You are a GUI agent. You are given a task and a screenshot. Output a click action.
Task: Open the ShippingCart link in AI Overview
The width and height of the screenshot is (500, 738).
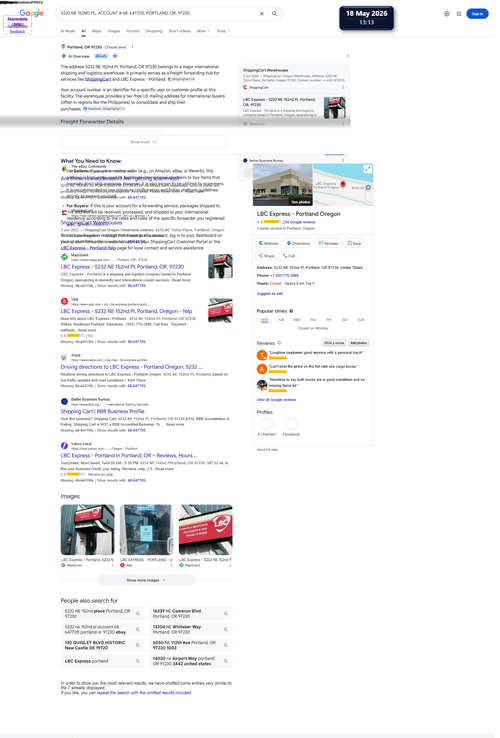pyautogui.click(x=98, y=80)
